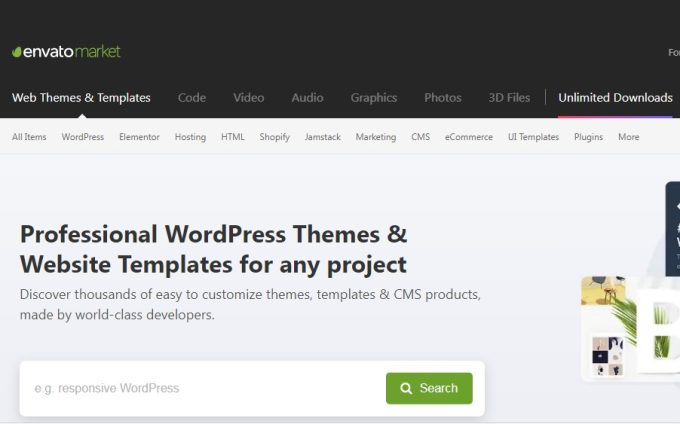
Task: Select the Audio category
Action: coord(307,98)
